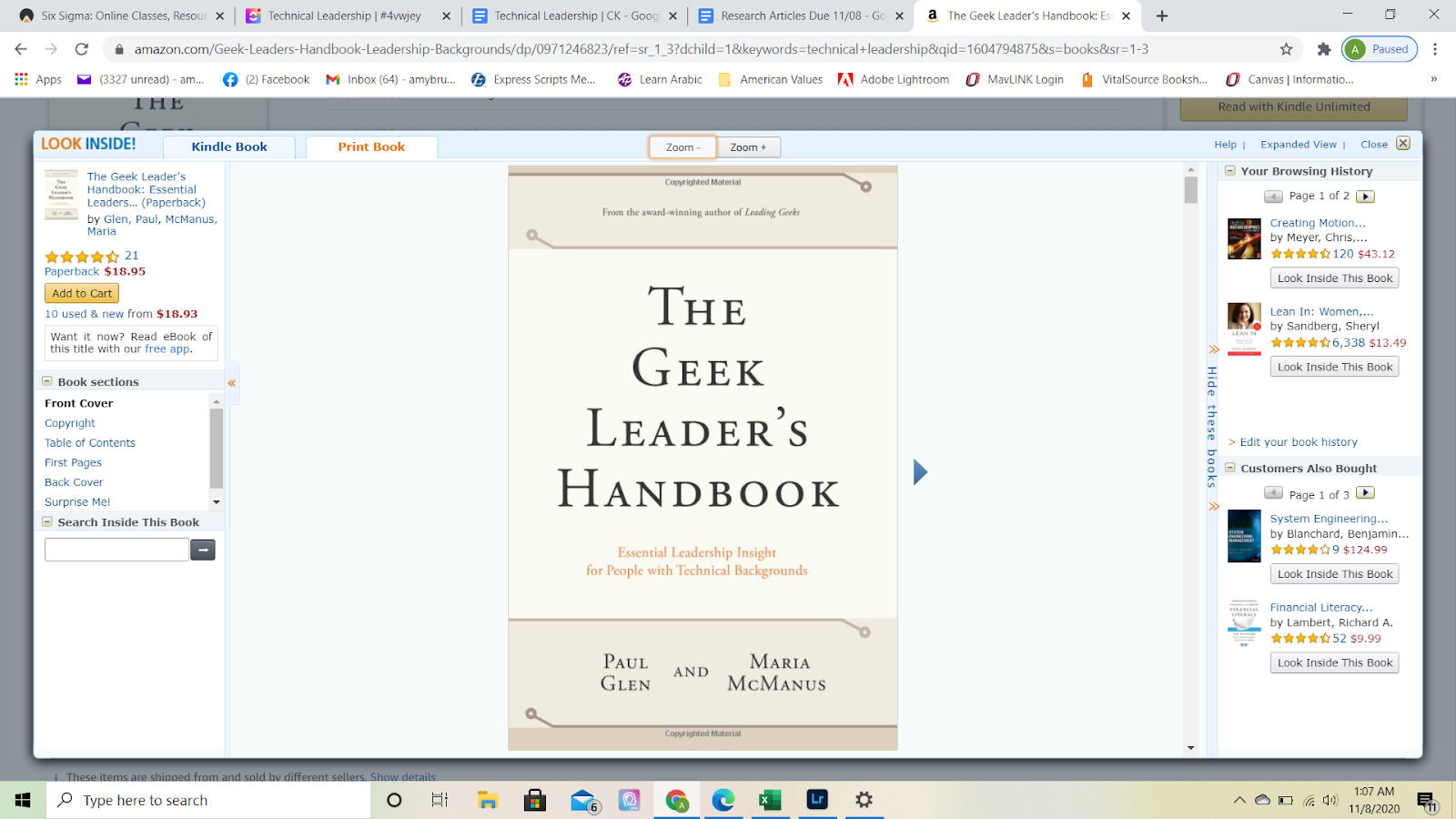
Task: Open First Pages section
Action: [73, 462]
